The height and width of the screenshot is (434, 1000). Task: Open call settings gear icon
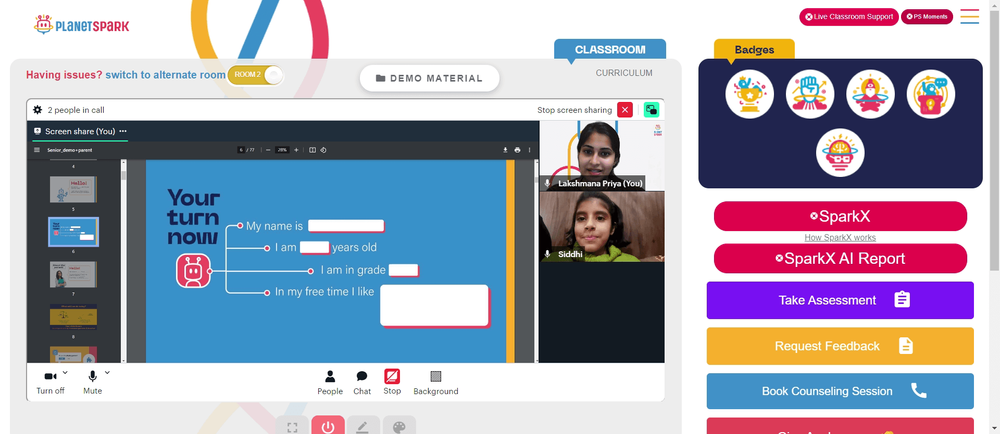[x=38, y=110]
